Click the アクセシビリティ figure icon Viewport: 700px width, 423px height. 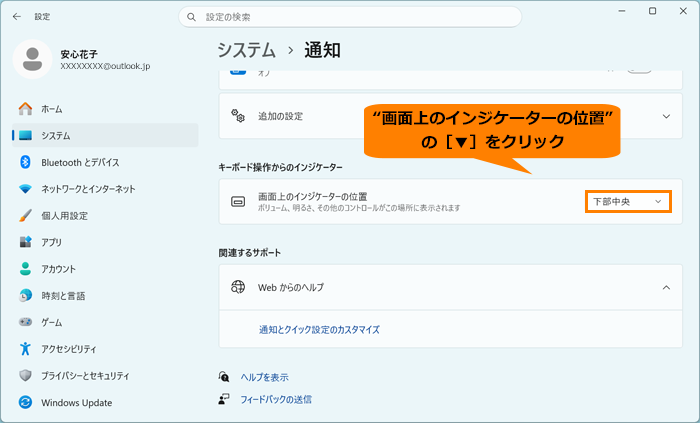(x=25, y=348)
